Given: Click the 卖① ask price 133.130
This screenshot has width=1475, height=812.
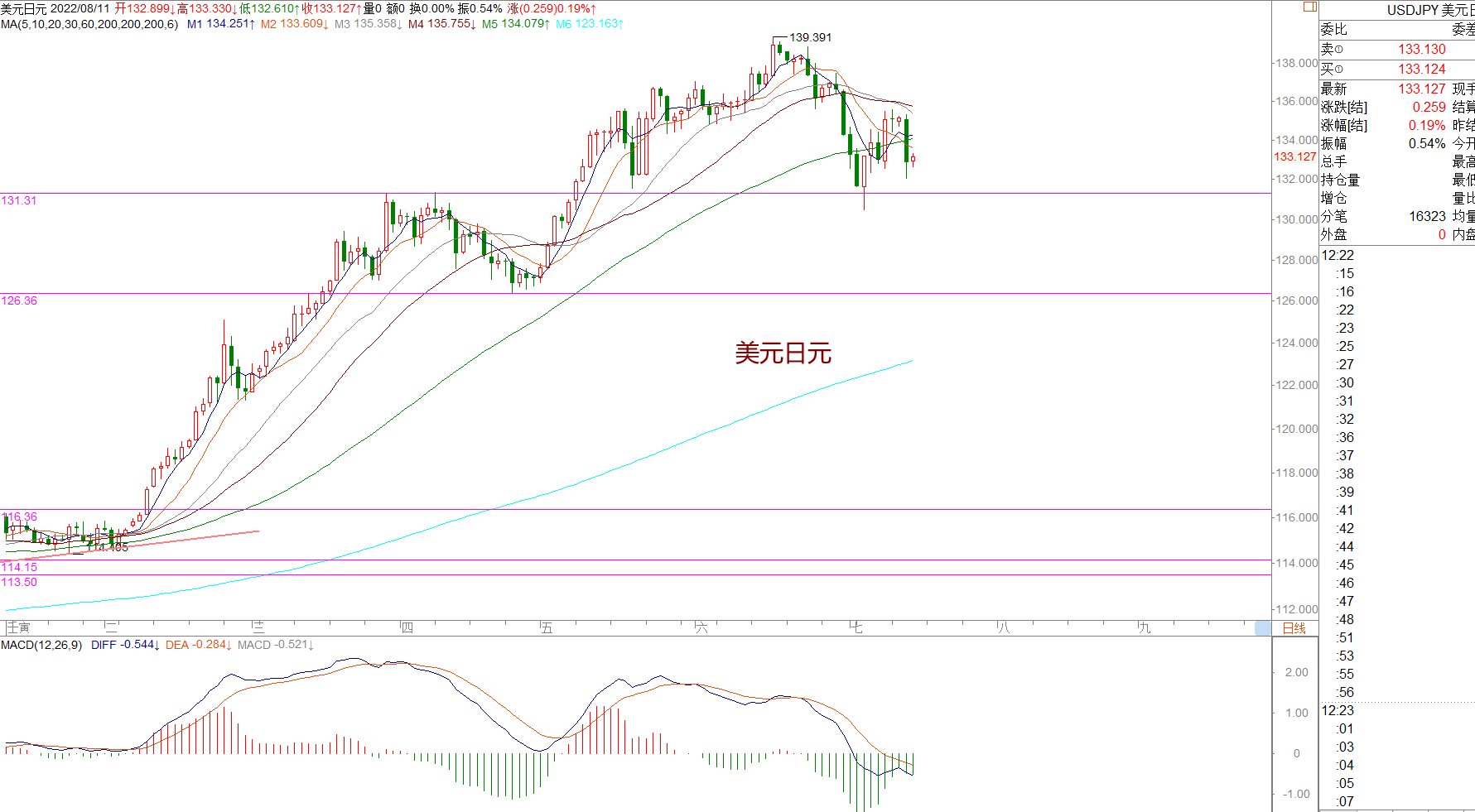Looking at the screenshot, I should pos(1422,50).
